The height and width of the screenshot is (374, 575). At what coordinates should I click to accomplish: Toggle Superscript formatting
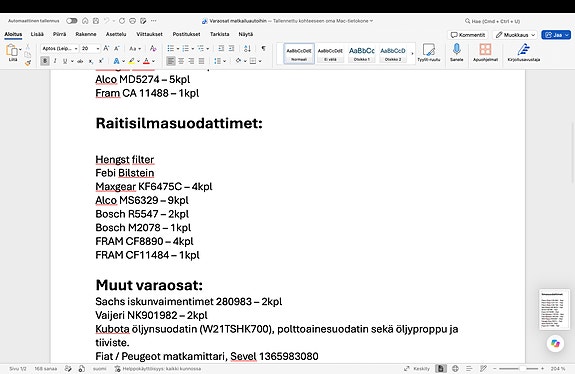pos(101,61)
